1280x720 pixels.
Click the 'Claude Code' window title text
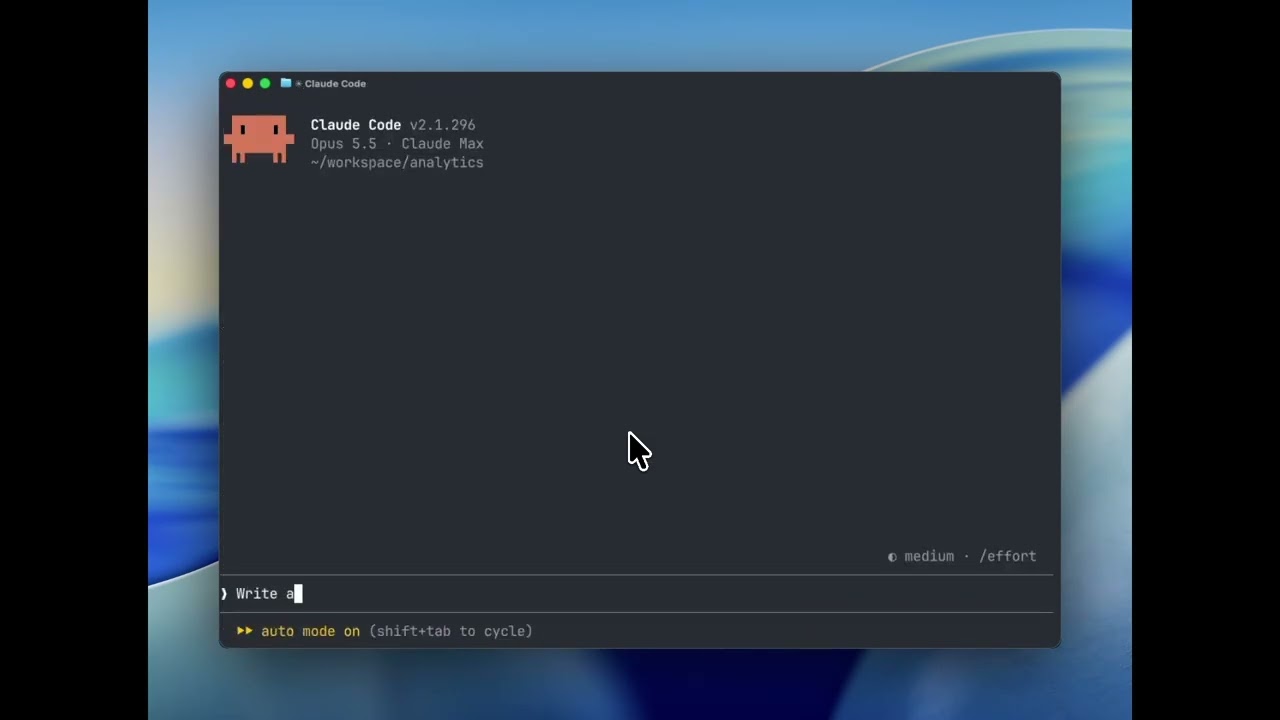tap(335, 84)
